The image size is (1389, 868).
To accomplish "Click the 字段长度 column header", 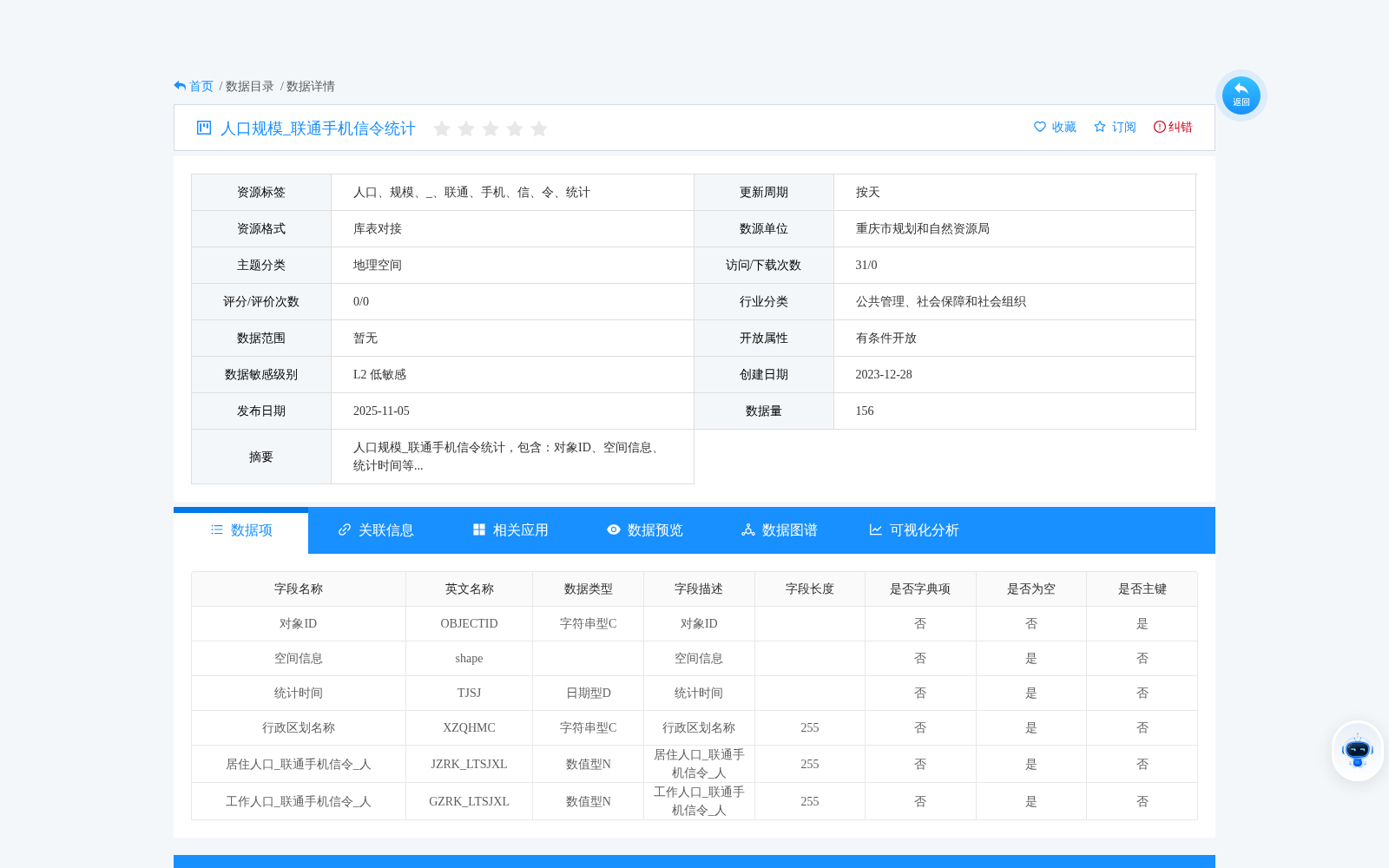I will pyautogui.click(x=810, y=589).
